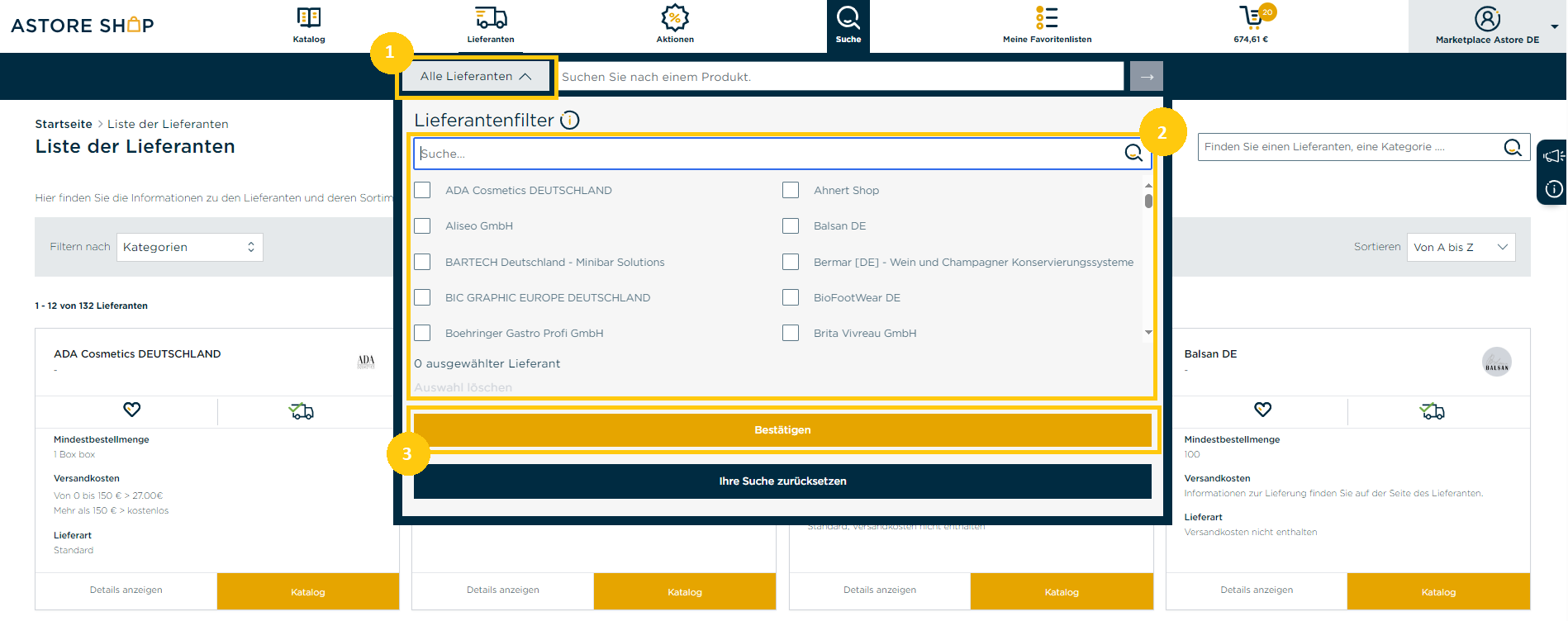1568x621 pixels.
Task: Open the Lieferanten truck icon
Action: 491,17
